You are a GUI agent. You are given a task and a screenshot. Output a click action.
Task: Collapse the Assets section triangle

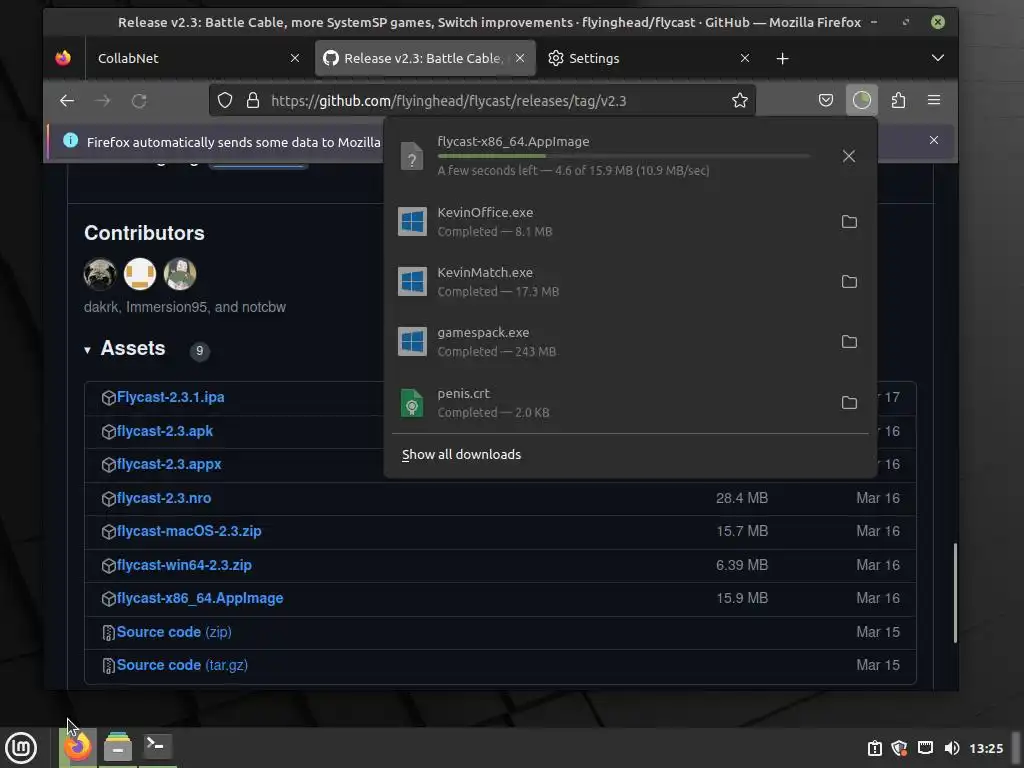point(87,350)
